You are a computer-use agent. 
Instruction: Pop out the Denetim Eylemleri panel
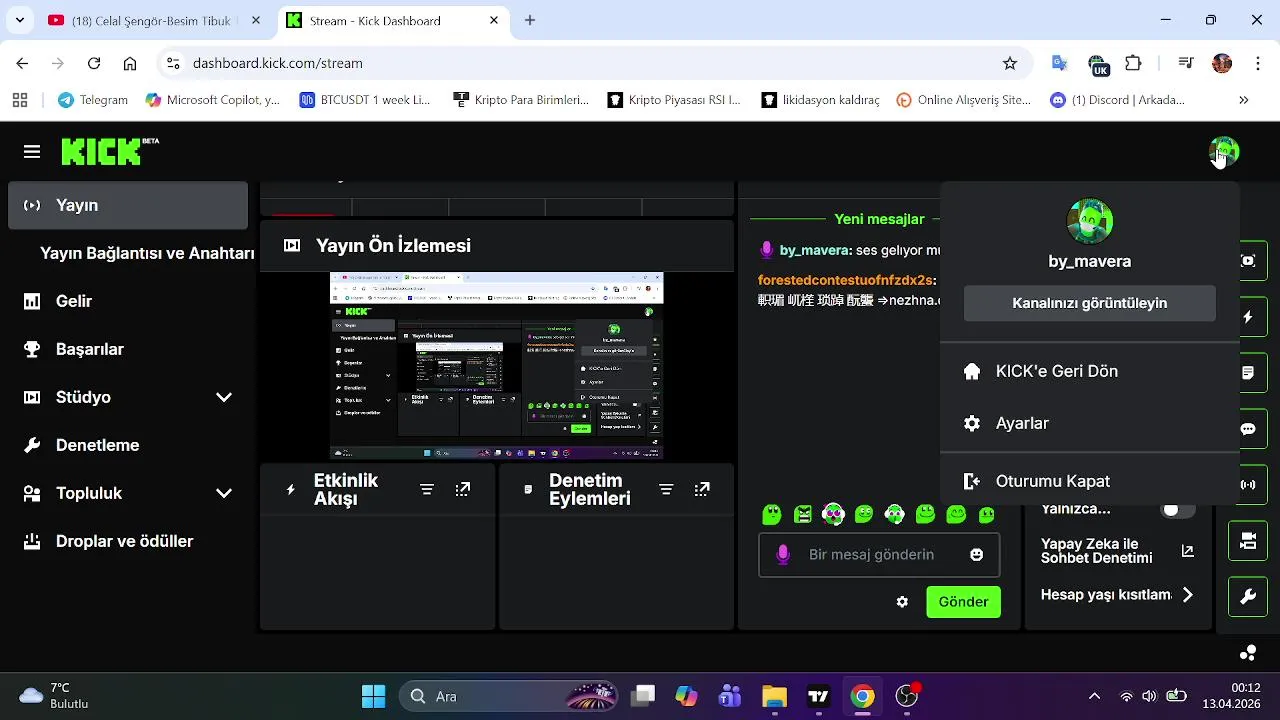[x=702, y=489]
